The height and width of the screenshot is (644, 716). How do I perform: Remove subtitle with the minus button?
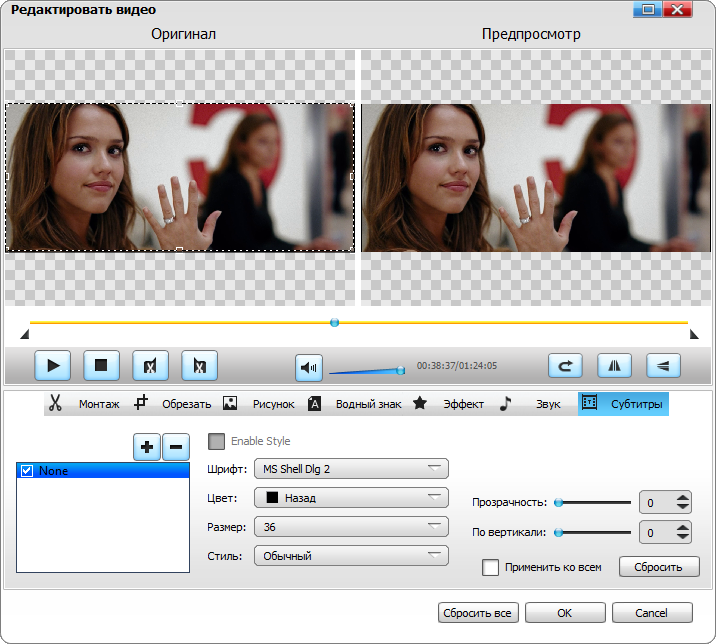click(x=176, y=447)
